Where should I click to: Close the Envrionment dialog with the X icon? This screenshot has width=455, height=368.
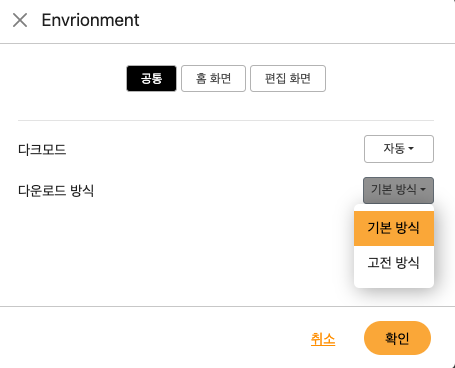(20, 20)
